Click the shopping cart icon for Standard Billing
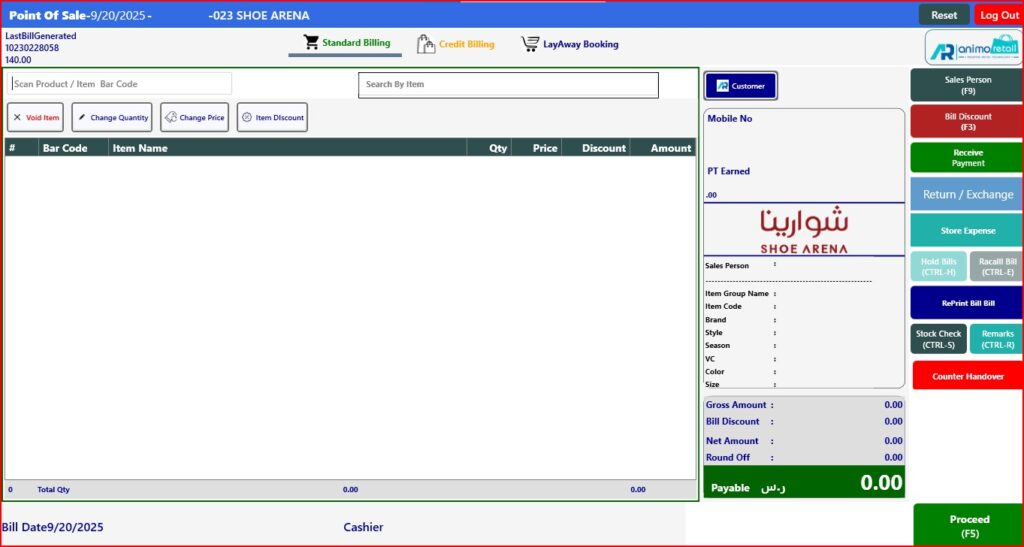The width and height of the screenshot is (1024, 547). 311,43
